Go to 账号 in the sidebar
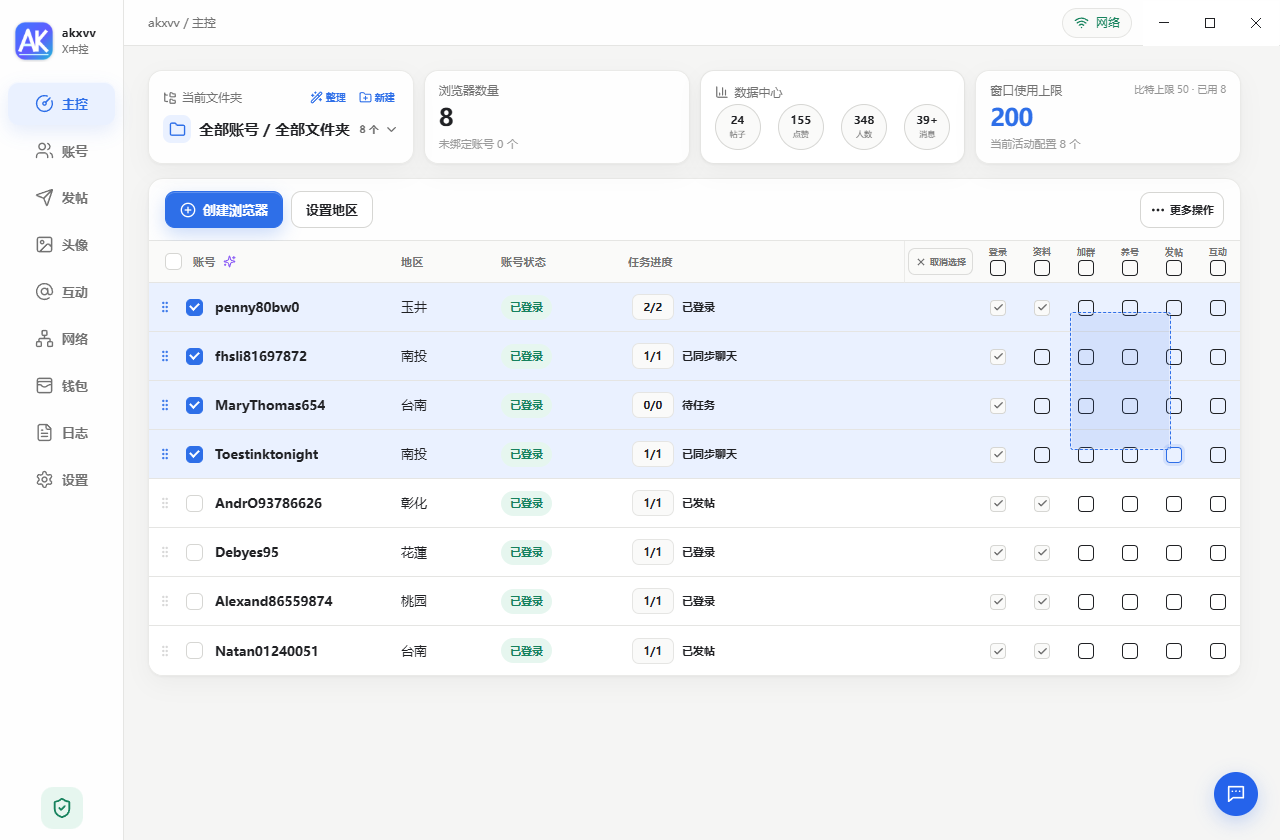The width and height of the screenshot is (1280, 840). [x=62, y=151]
